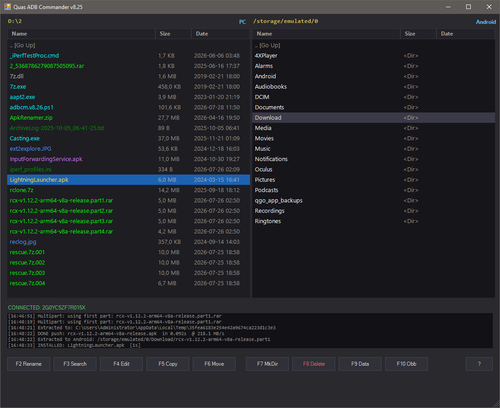Copy selection with F5 Copy button
Screen dimensions: 500x408
168,364
